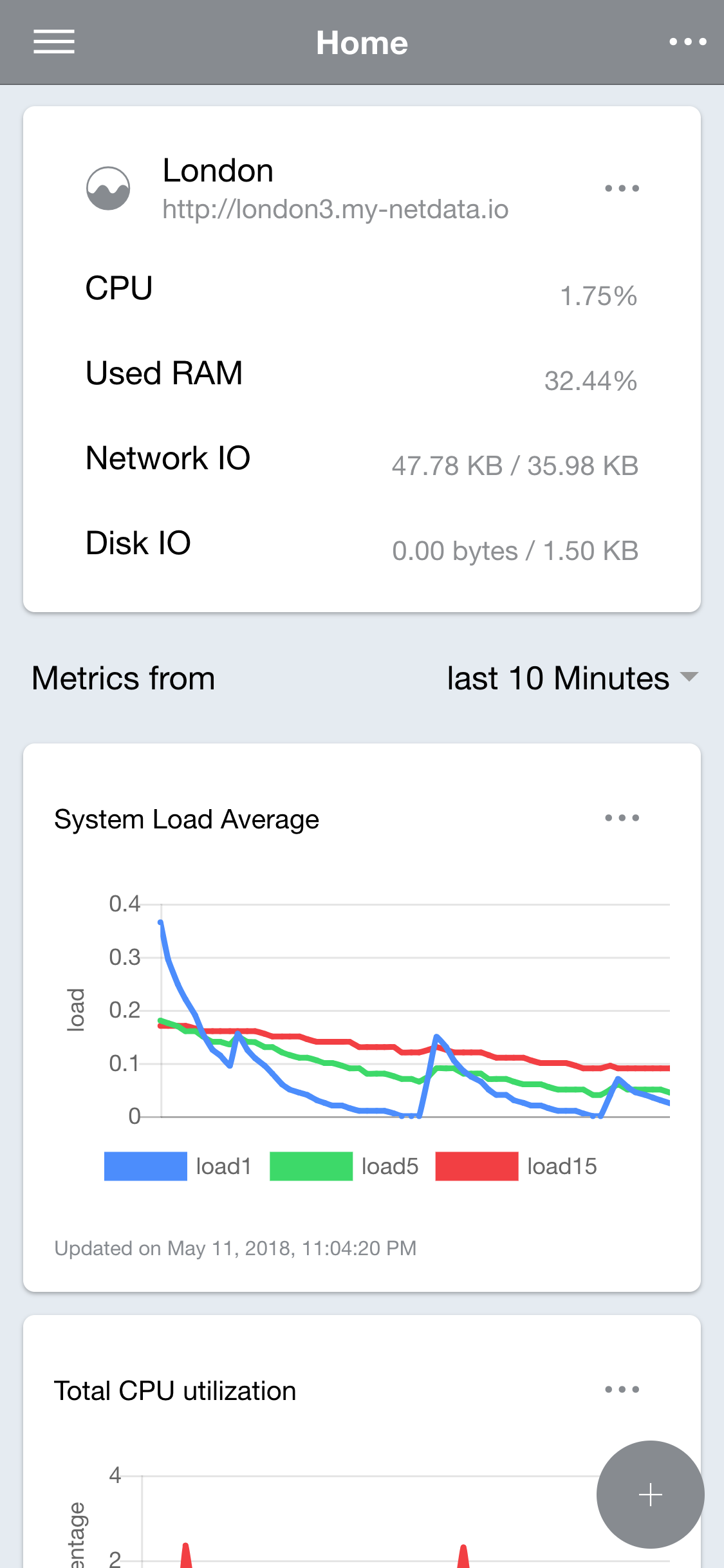724x1568 pixels.
Task: Select the Used RAM metric row
Action: point(362,374)
